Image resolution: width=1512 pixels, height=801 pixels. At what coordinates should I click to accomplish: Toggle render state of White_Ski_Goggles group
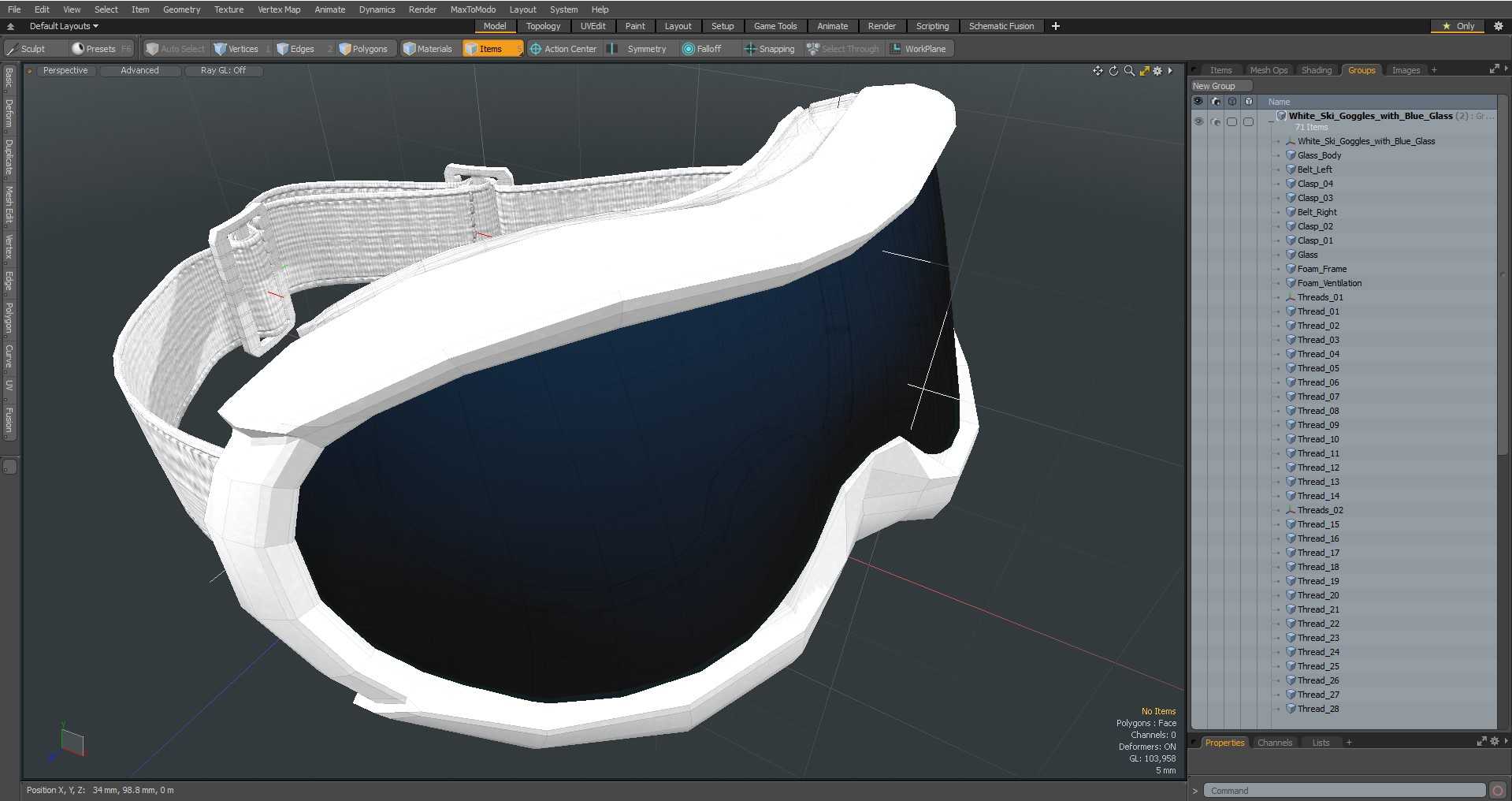[1216, 122]
